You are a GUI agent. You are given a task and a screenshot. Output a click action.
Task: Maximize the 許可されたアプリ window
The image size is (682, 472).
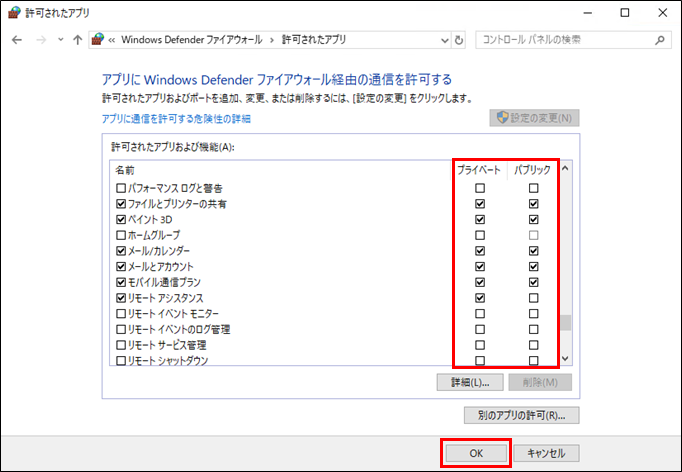click(625, 13)
